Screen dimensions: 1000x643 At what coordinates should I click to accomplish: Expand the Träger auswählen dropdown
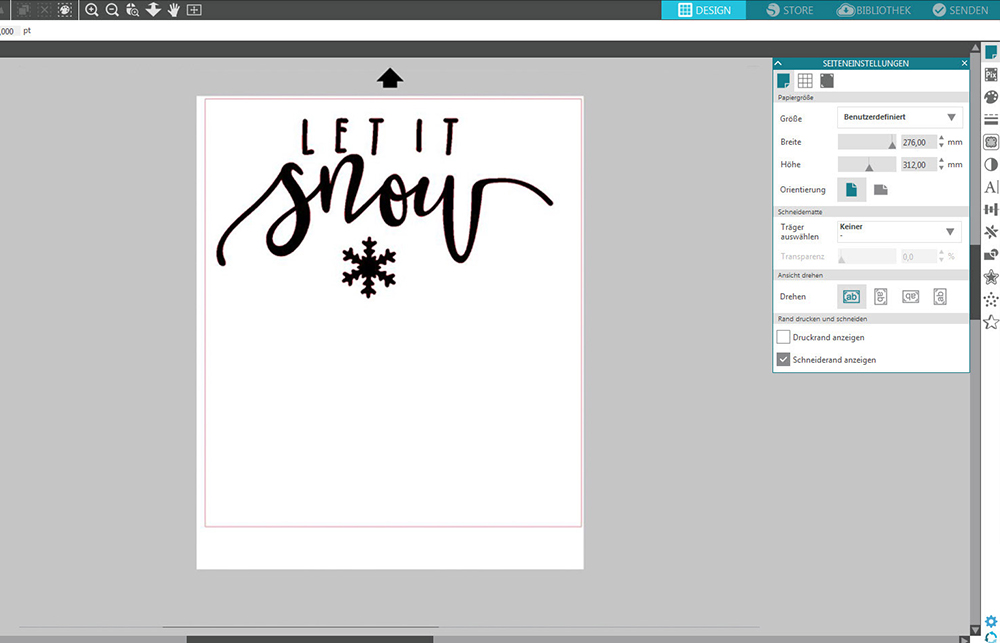(899, 231)
